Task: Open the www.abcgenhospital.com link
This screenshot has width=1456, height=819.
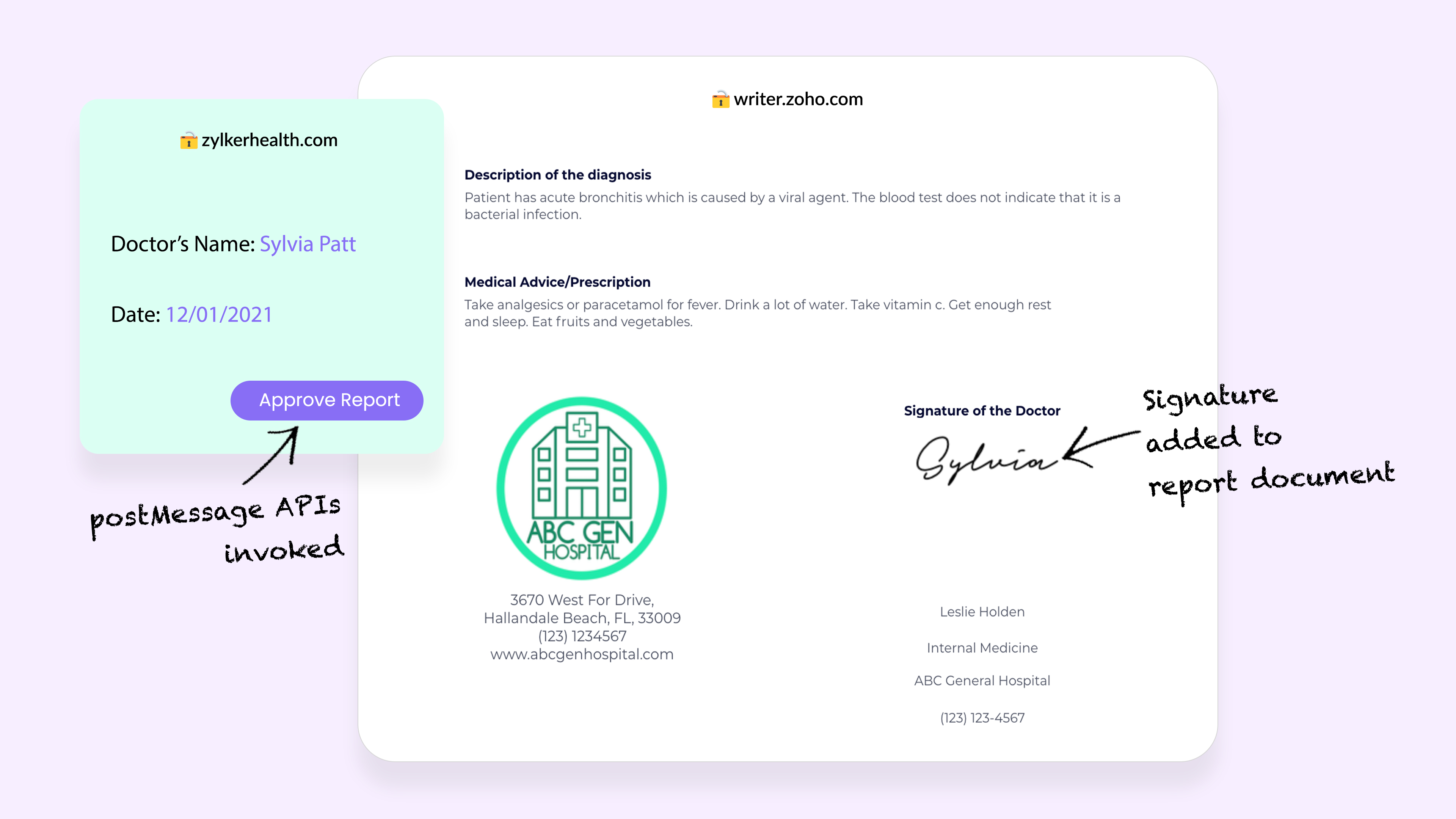Action: pos(582,654)
